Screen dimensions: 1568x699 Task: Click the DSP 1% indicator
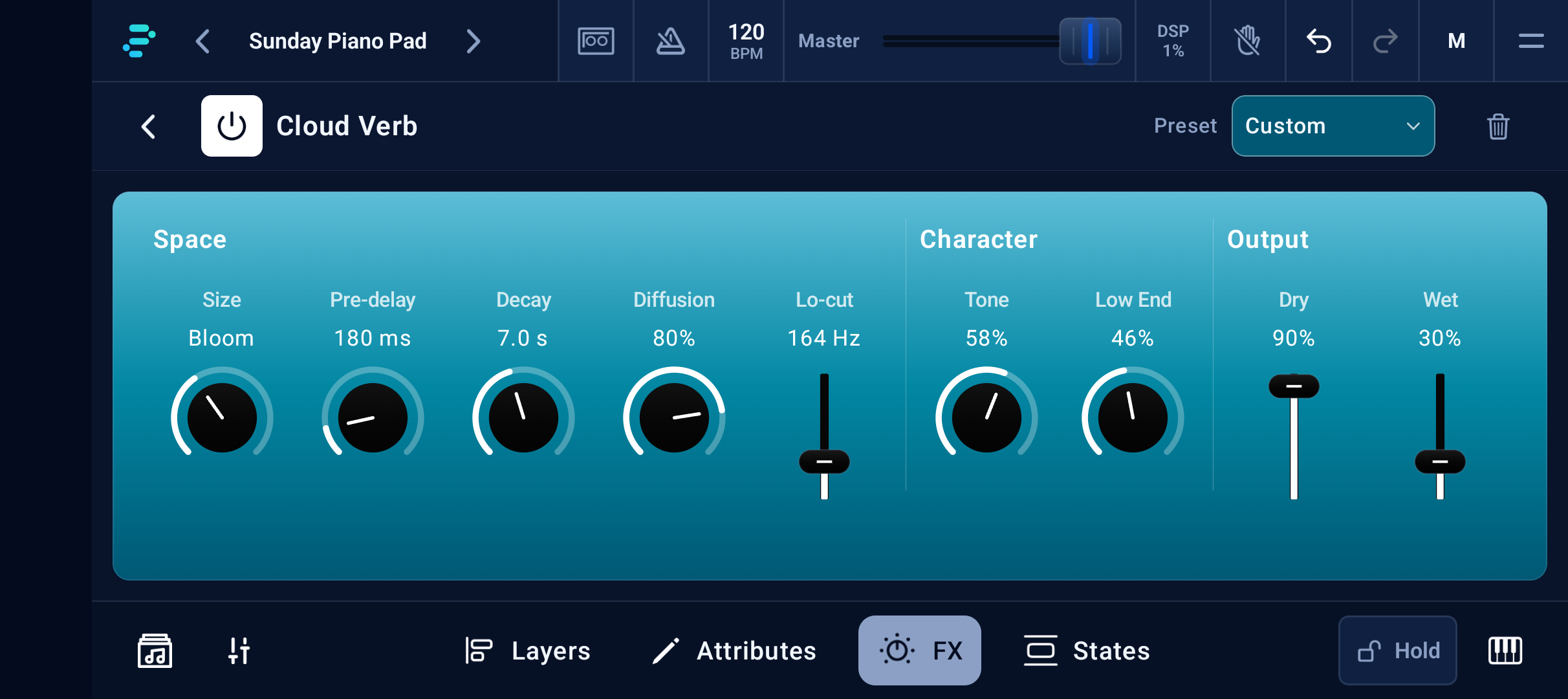point(1173,41)
